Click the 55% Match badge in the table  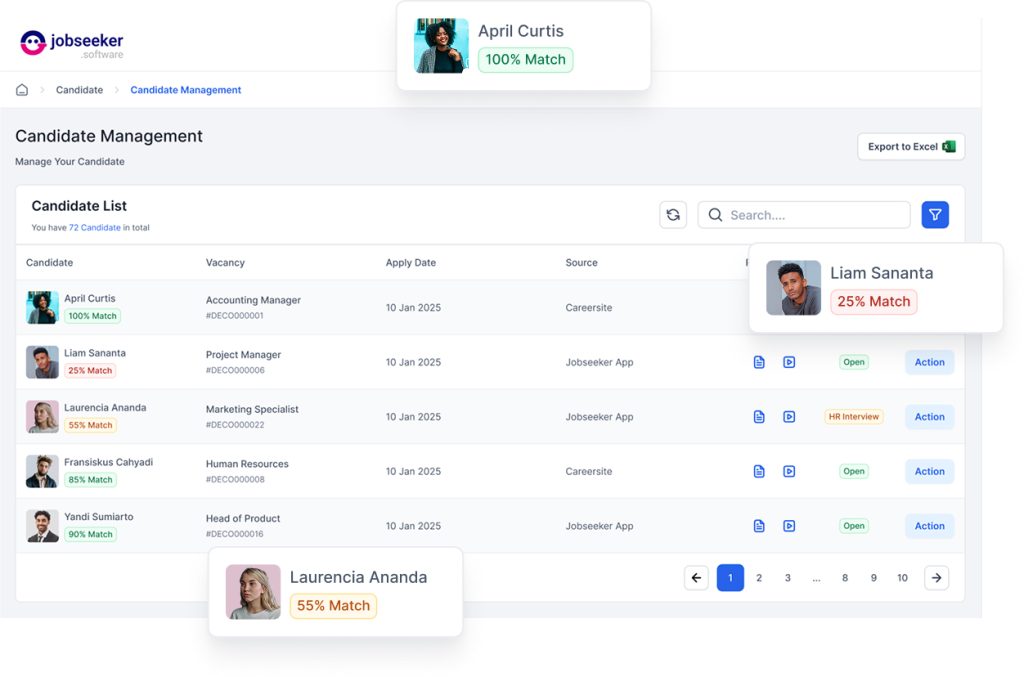[90, 425]
